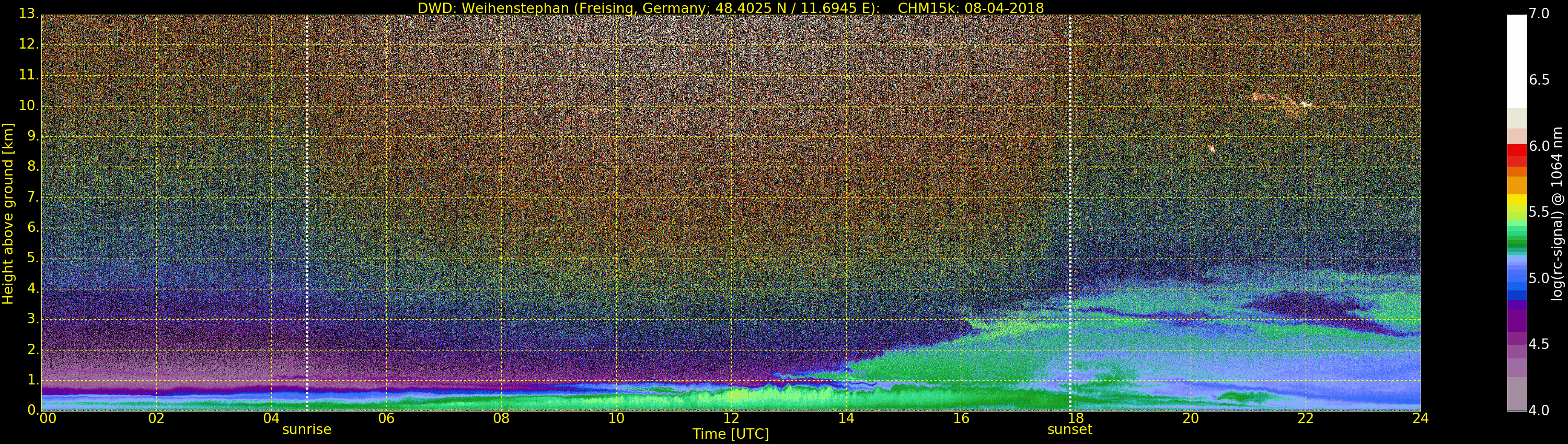Click the colorbar tick value 4.0
The width and height of the screenshot is (1568, 444).
click(1539, 410)
